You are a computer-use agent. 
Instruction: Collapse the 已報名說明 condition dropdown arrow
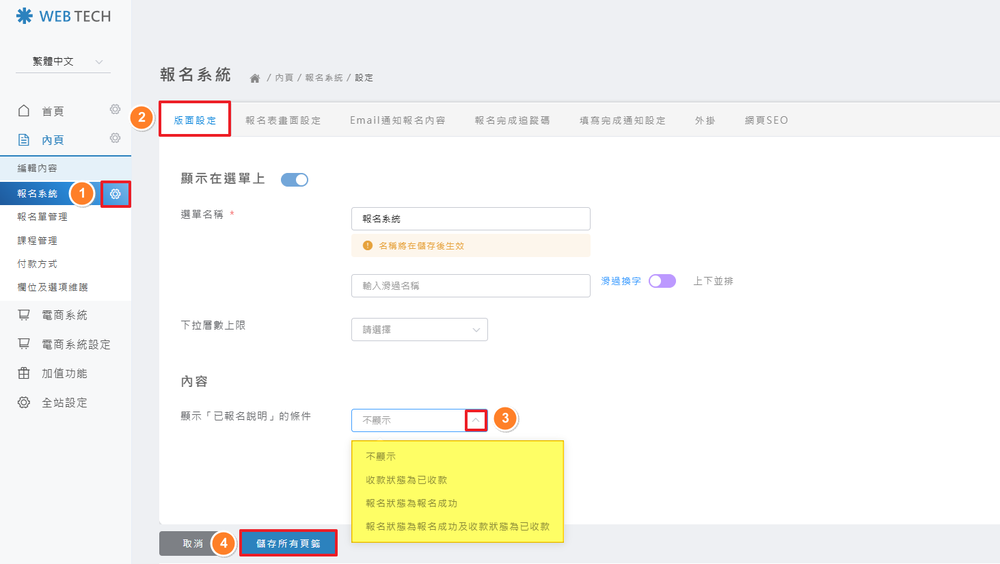(476, 420)
